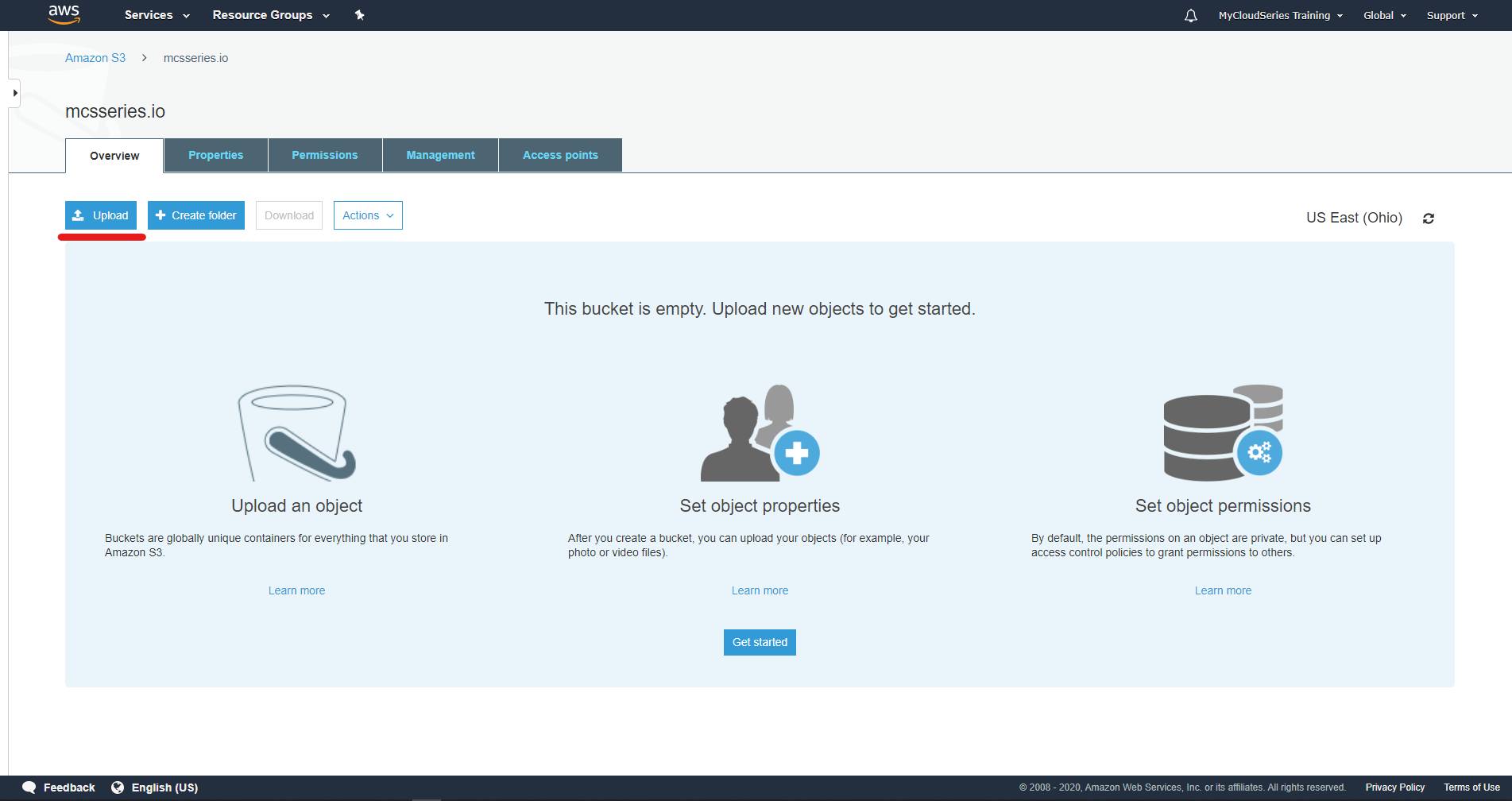Open the Global region selector
1512x801 pixels.
[x=1383, y=15]
